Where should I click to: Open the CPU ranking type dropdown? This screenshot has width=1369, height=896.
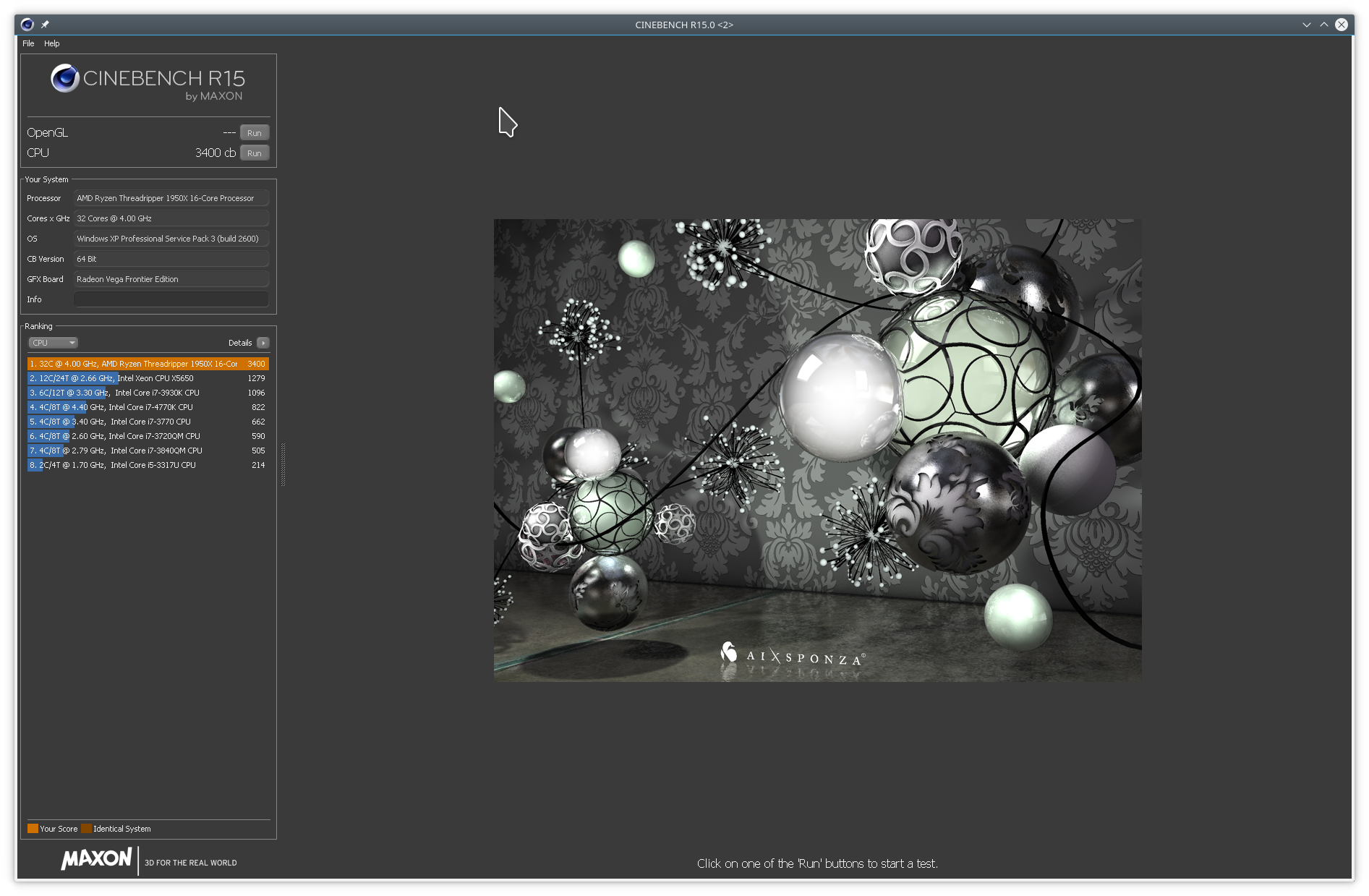click(x=53, y=343)
